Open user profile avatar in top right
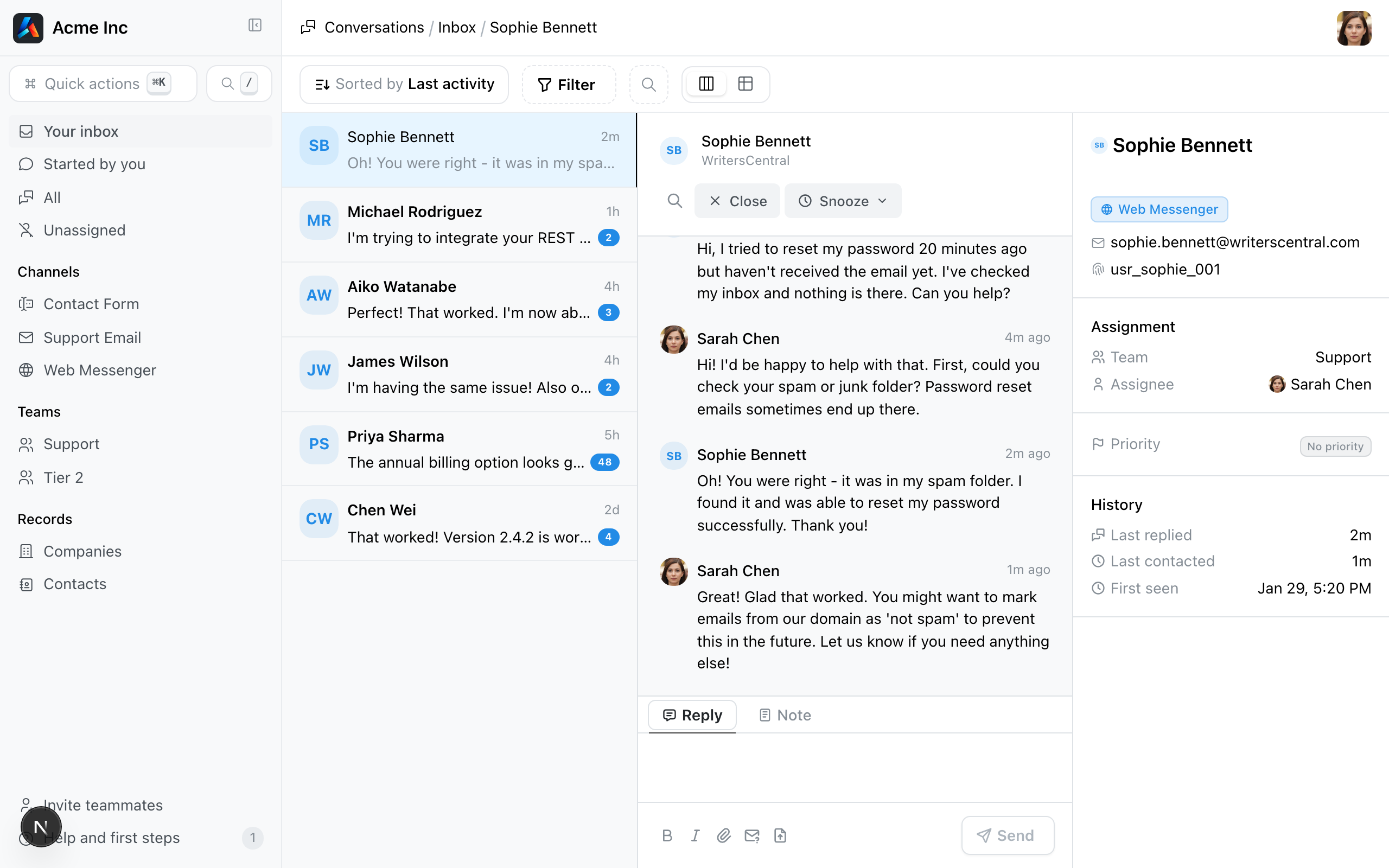 (x=1353, y=28)
